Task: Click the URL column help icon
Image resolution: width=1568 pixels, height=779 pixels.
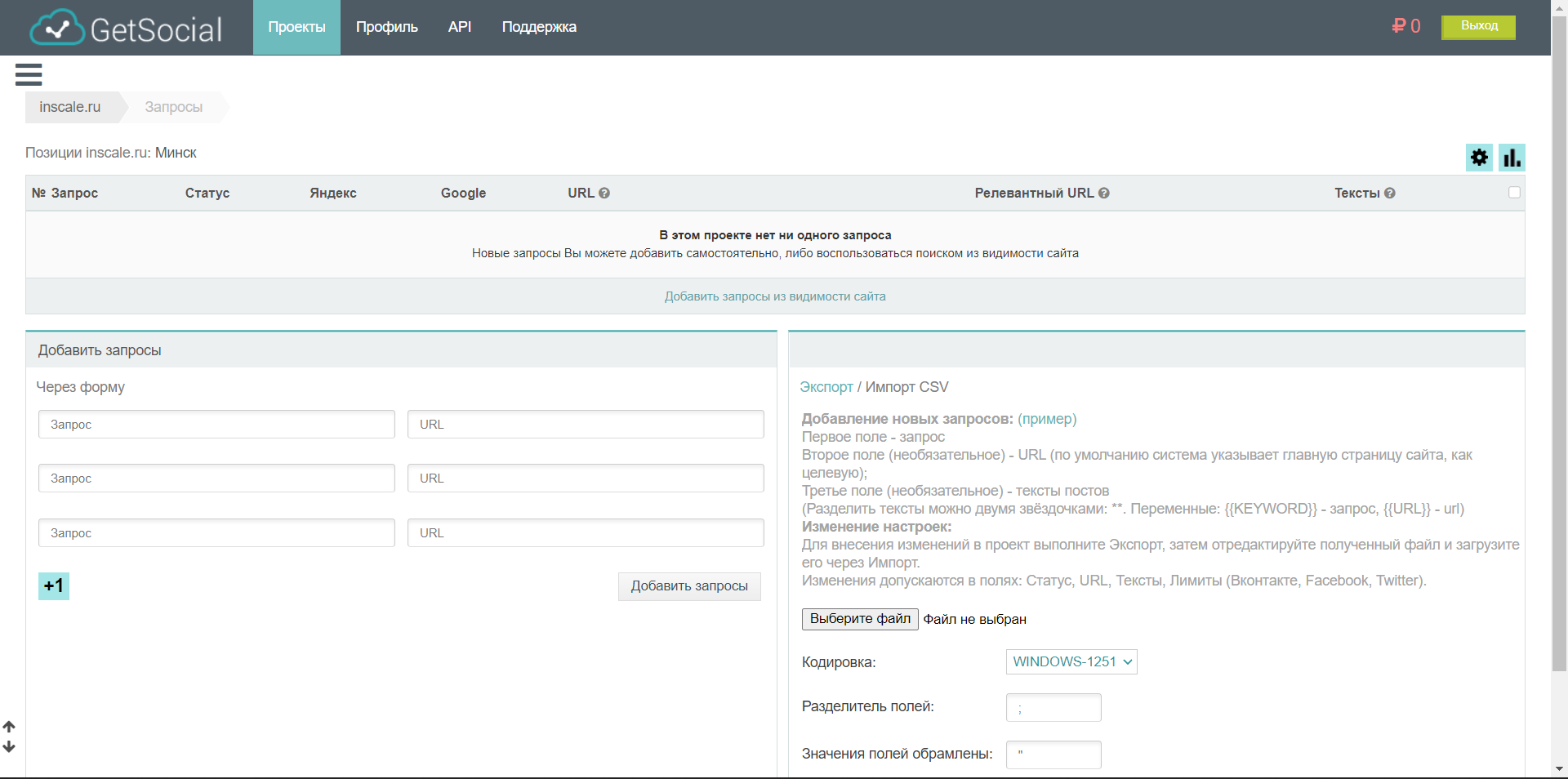Action: pos(604,194)
